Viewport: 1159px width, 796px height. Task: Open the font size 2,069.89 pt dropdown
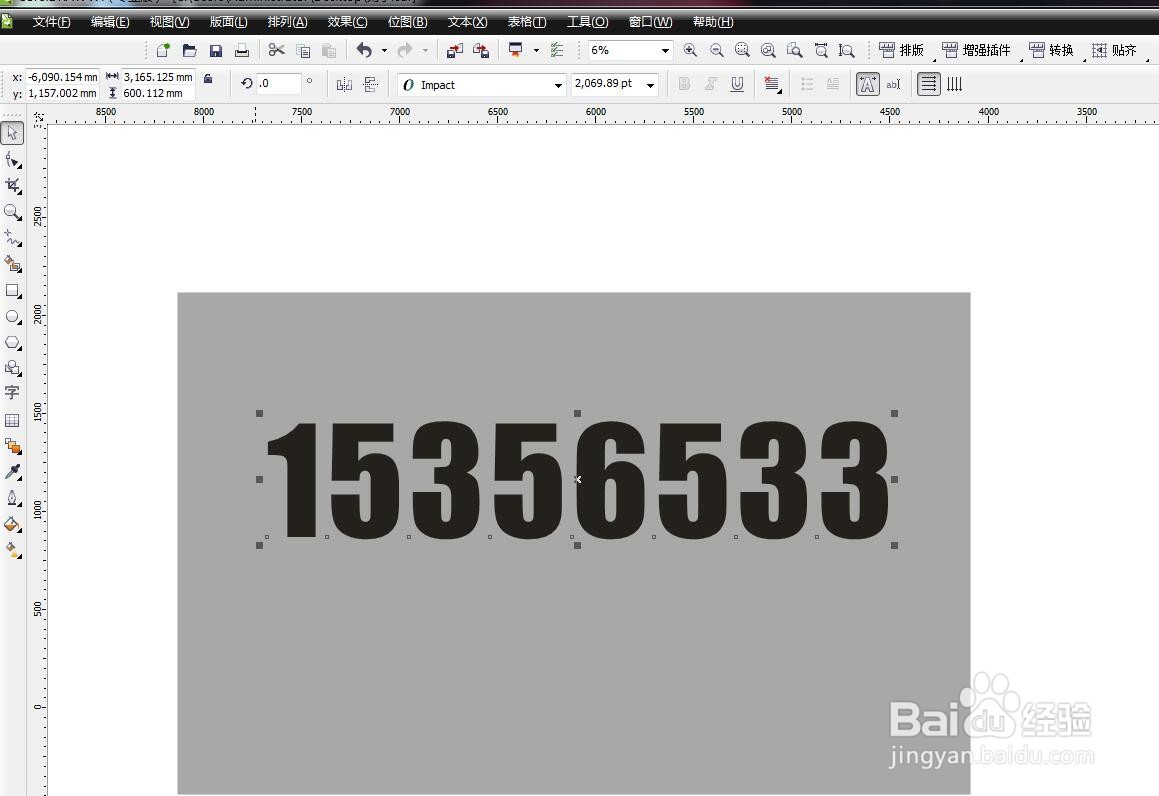(650, 85)
